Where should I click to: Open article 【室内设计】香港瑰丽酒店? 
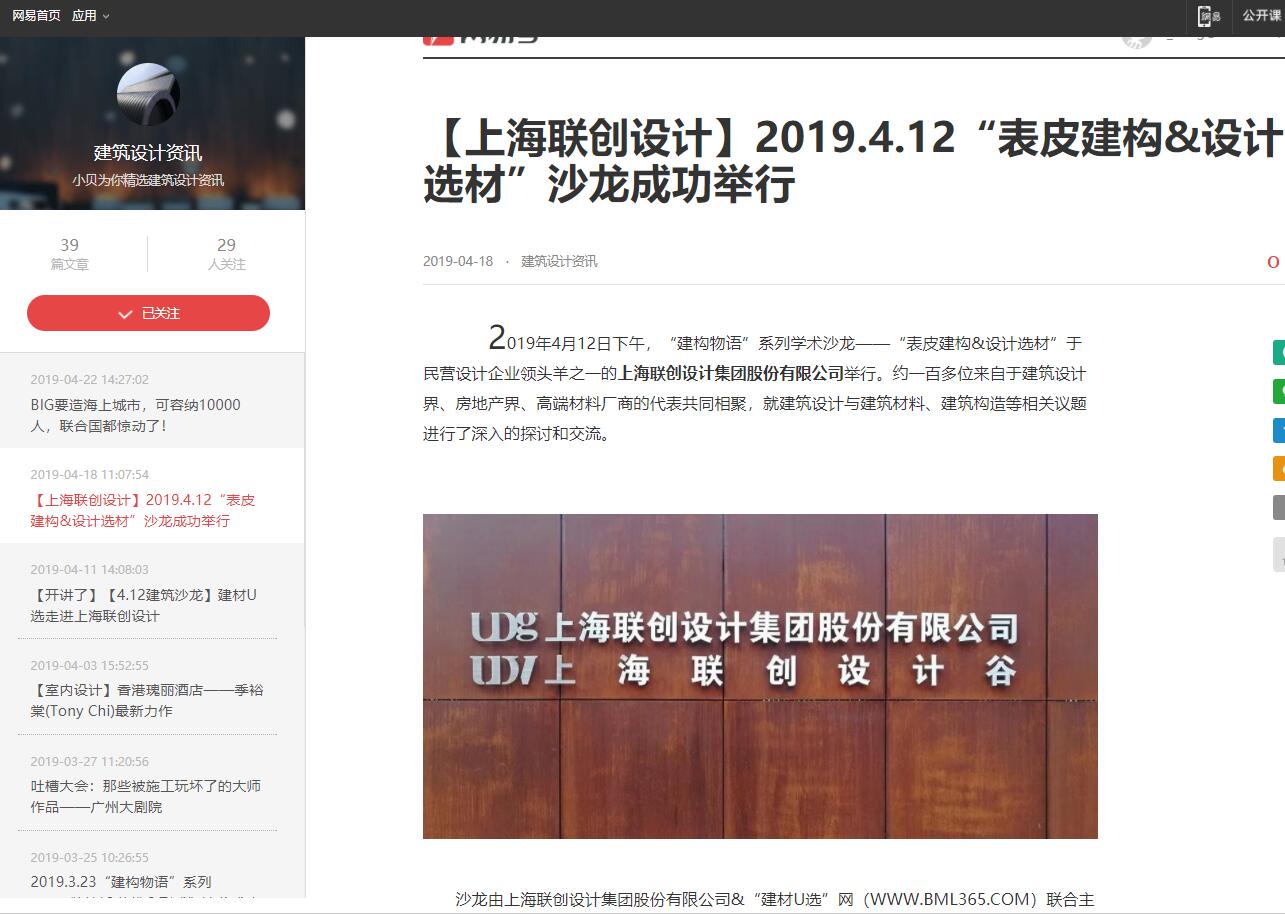click(147, 700)
